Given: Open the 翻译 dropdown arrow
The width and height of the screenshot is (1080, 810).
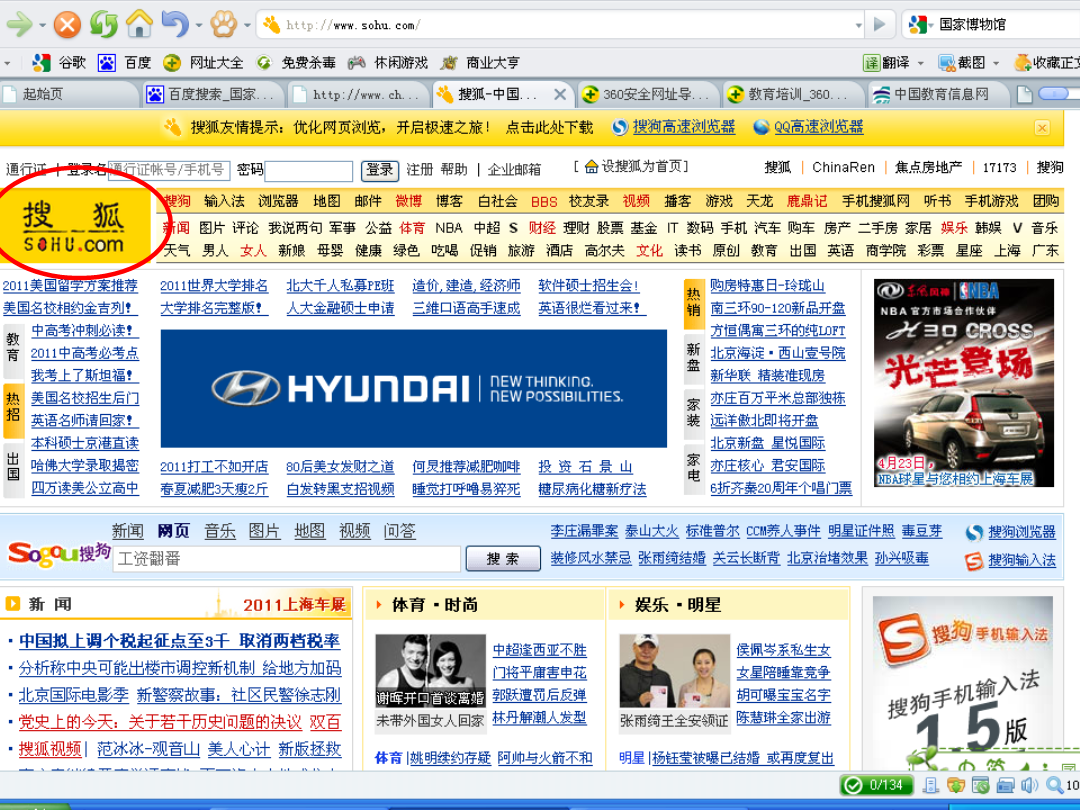Looking at the screenshot, I should coord(920,63).
